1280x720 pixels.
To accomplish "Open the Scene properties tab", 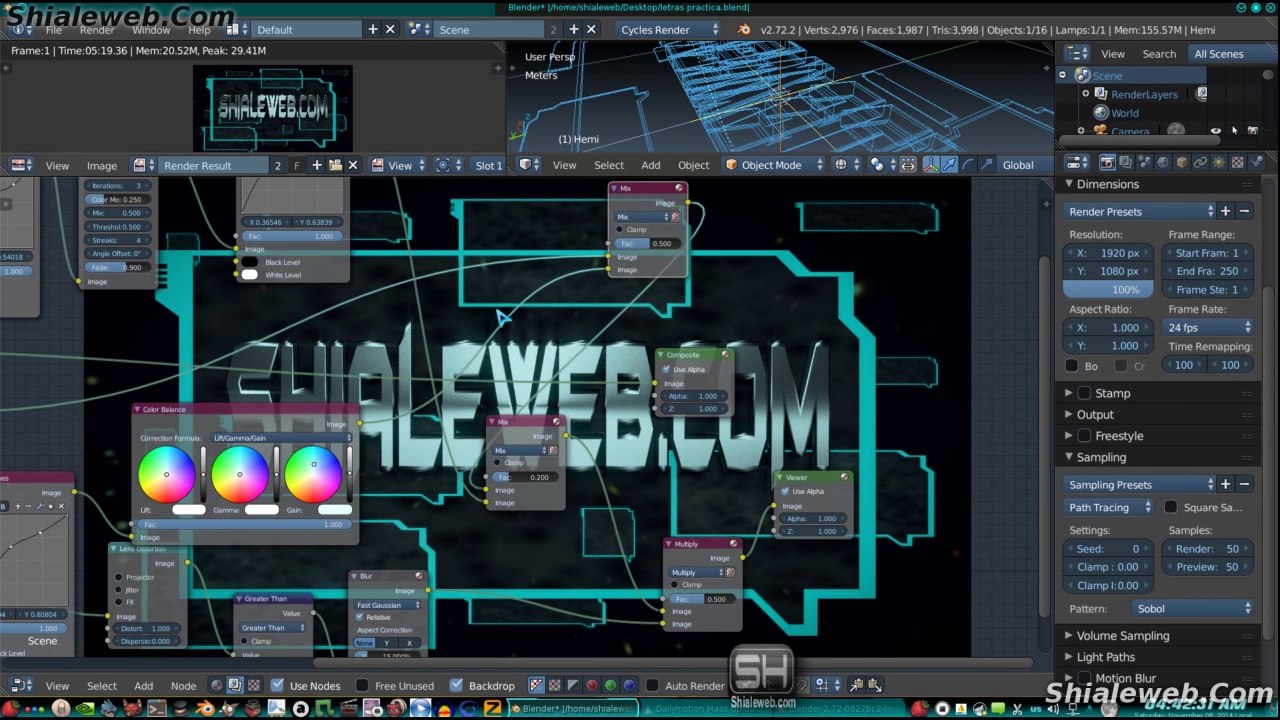I will 1144,163.
